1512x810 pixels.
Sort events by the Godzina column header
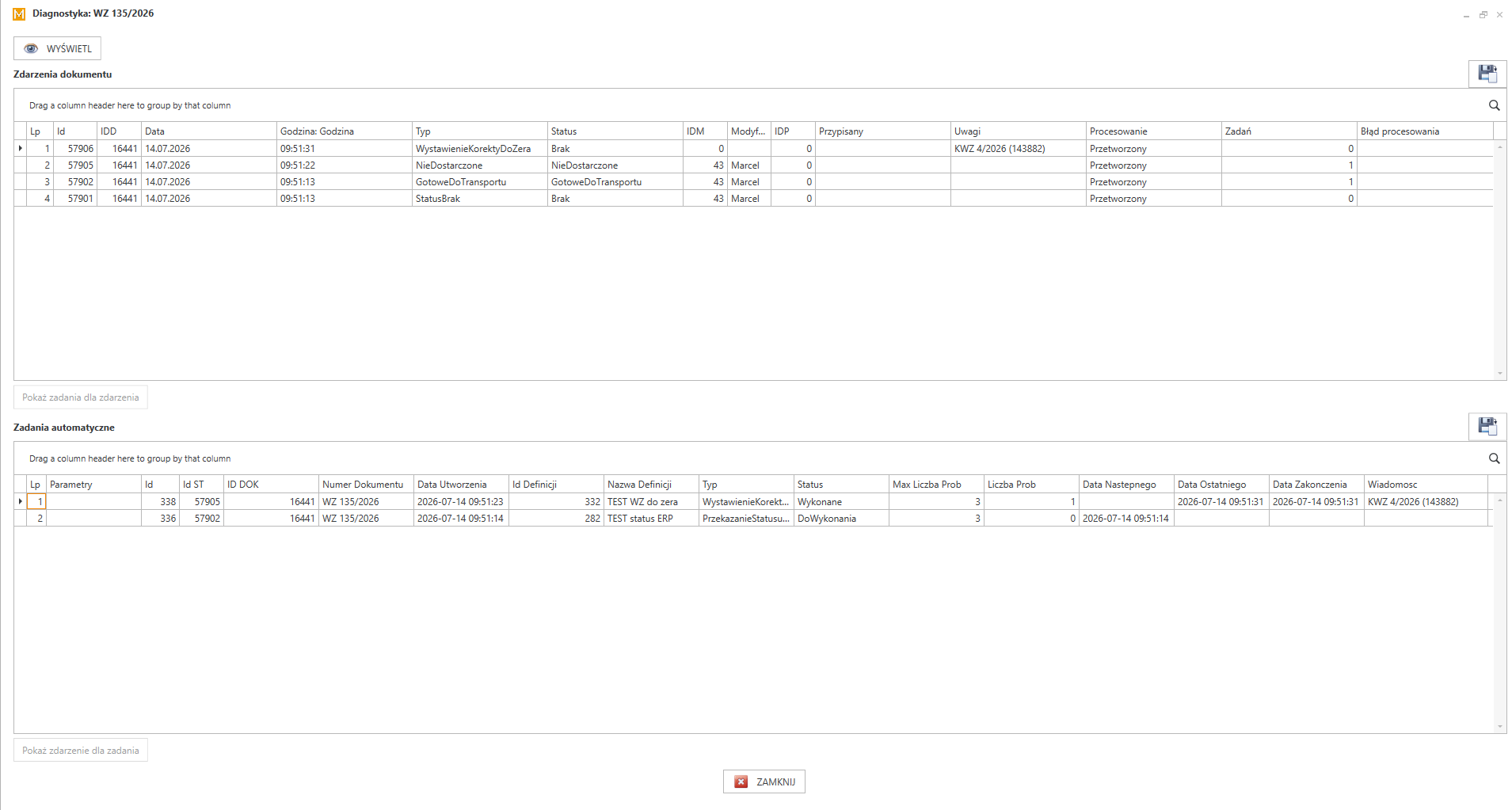coord(344,131)
